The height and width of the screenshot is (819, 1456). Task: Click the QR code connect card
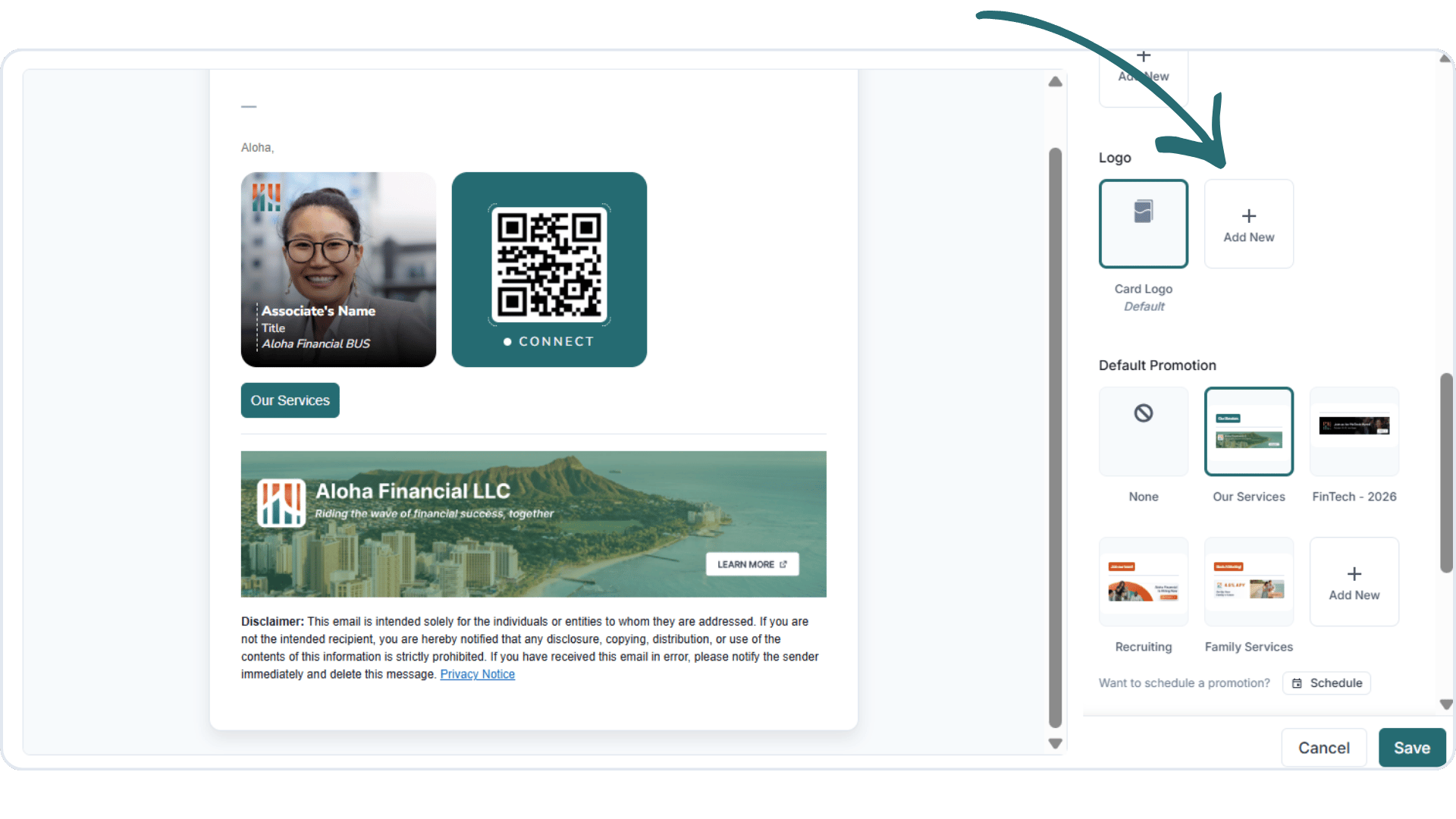549,269
